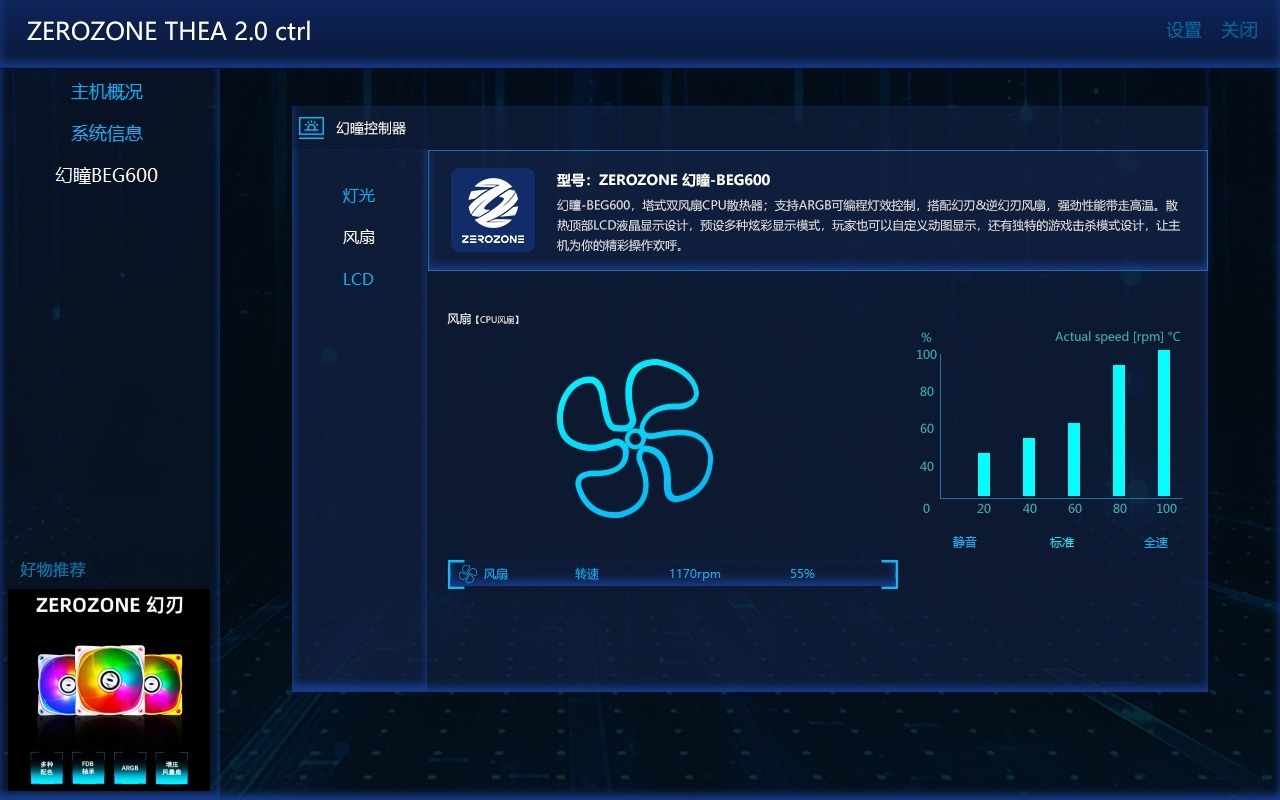Click the 增压风量扇 badge in the ad
Screen dimensions: 1280x800
pos(172,768)
